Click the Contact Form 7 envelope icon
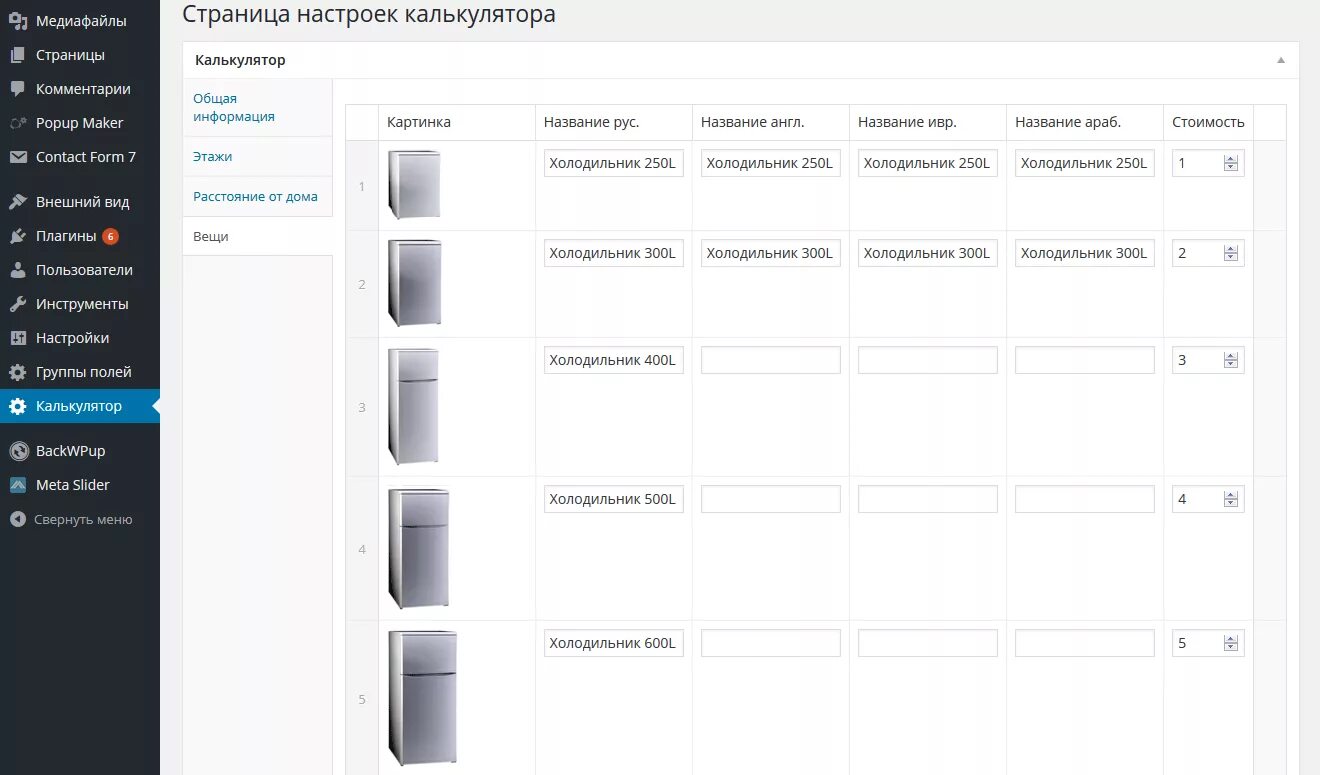This screenshot has width=1320, height=775. 18,157
